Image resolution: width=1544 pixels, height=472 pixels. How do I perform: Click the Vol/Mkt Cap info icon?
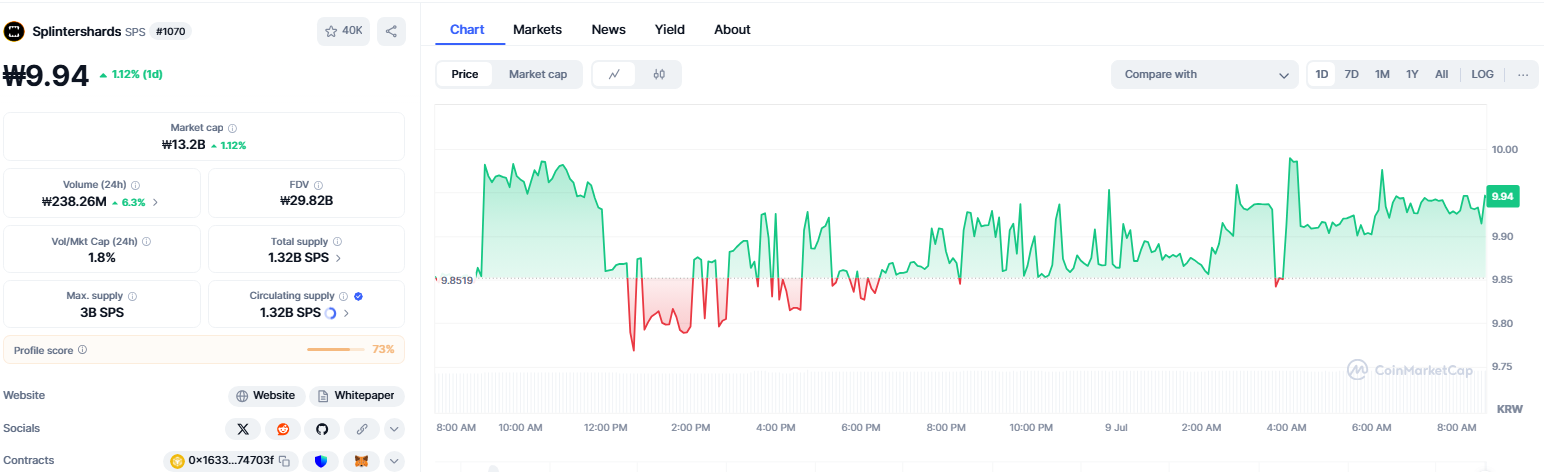click(147, 242)
